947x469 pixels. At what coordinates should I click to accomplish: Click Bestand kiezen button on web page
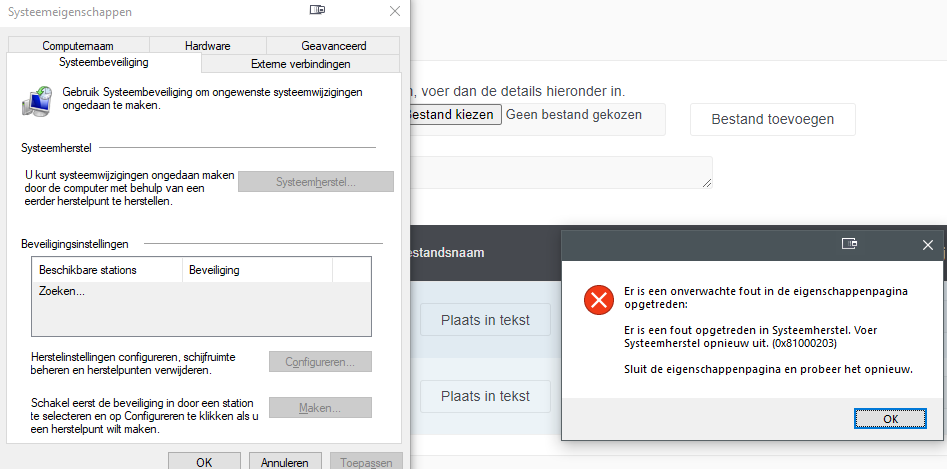pyautogui.click(x=455, y=114)
